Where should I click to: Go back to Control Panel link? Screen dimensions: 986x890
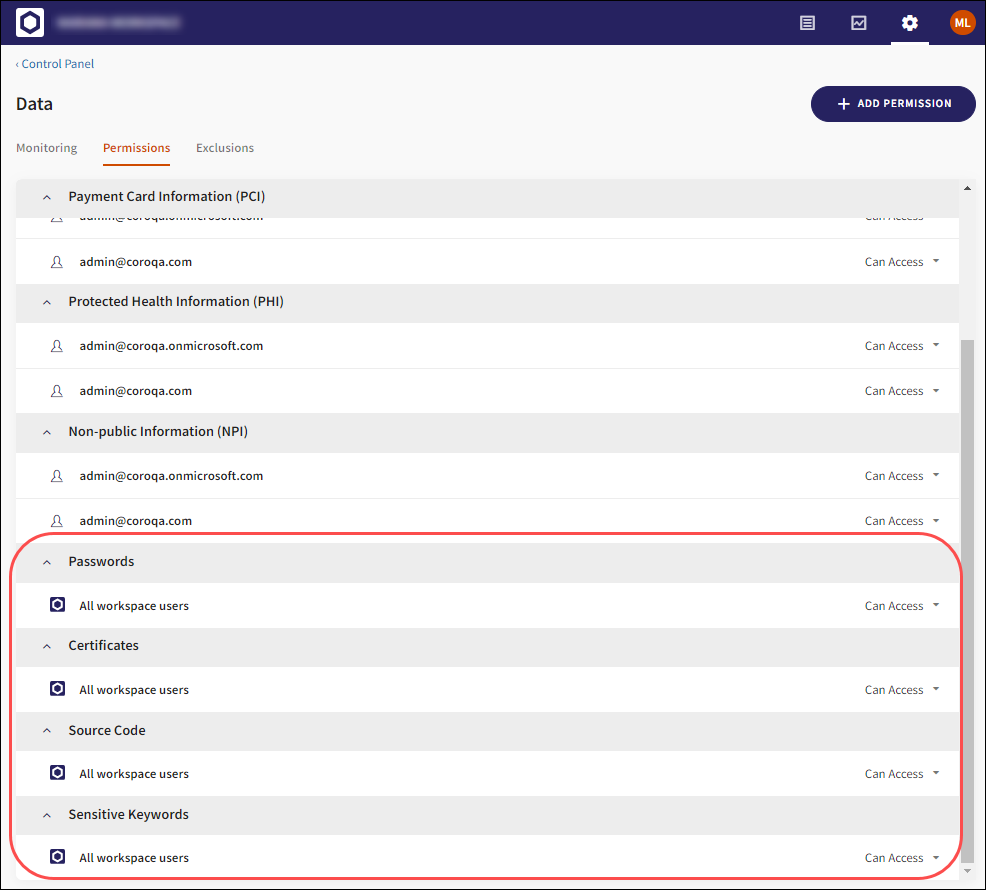(56, 64)
